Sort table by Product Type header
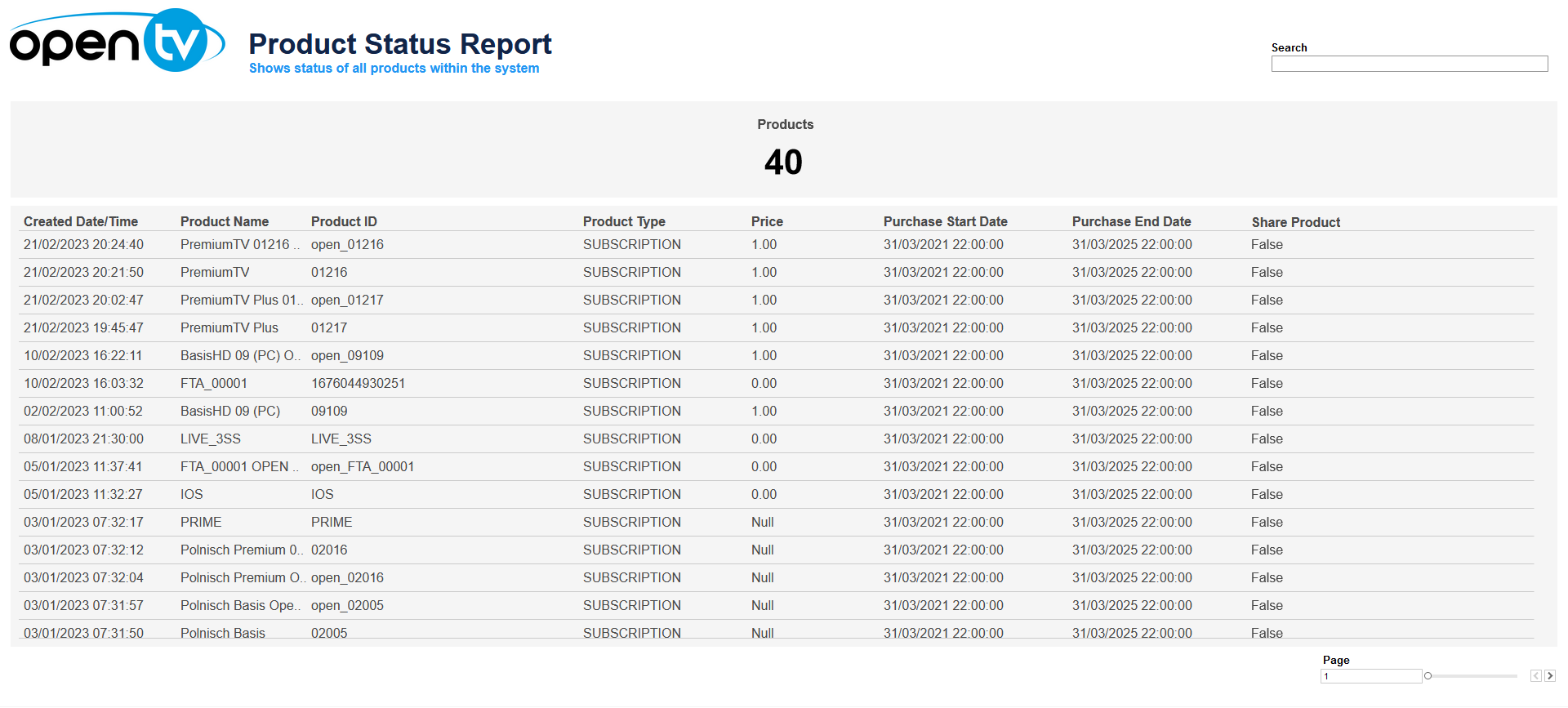This screenshot has height=708, width=1568. pos(624,221)
